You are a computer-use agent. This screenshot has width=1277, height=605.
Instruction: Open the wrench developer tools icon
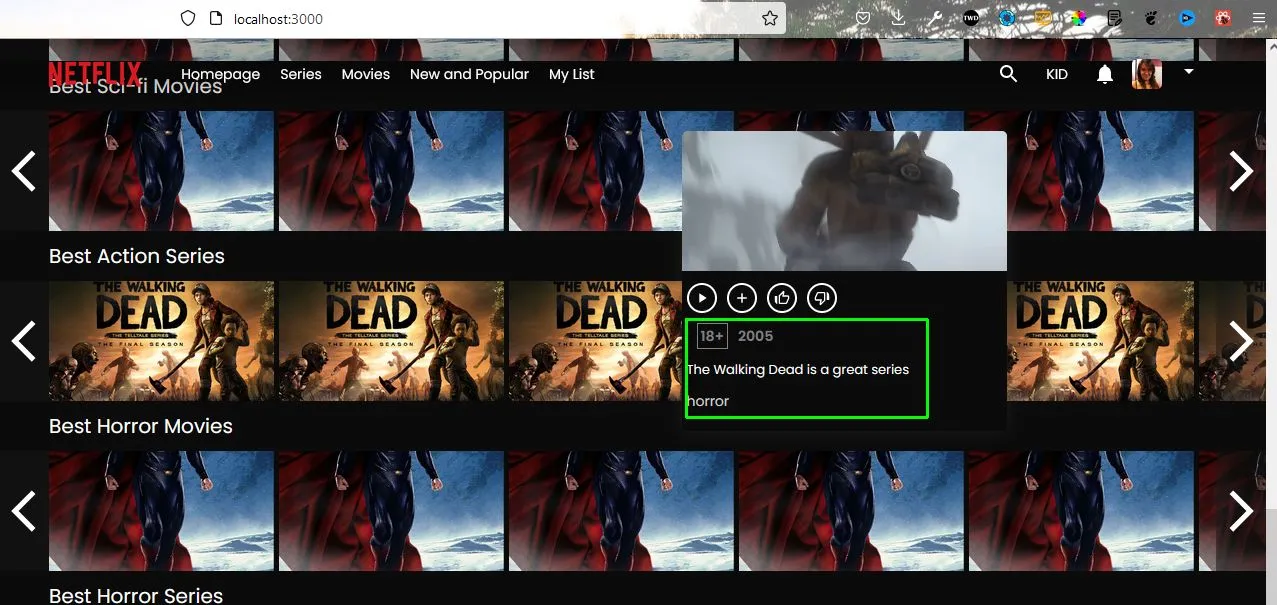coord(935,18)
